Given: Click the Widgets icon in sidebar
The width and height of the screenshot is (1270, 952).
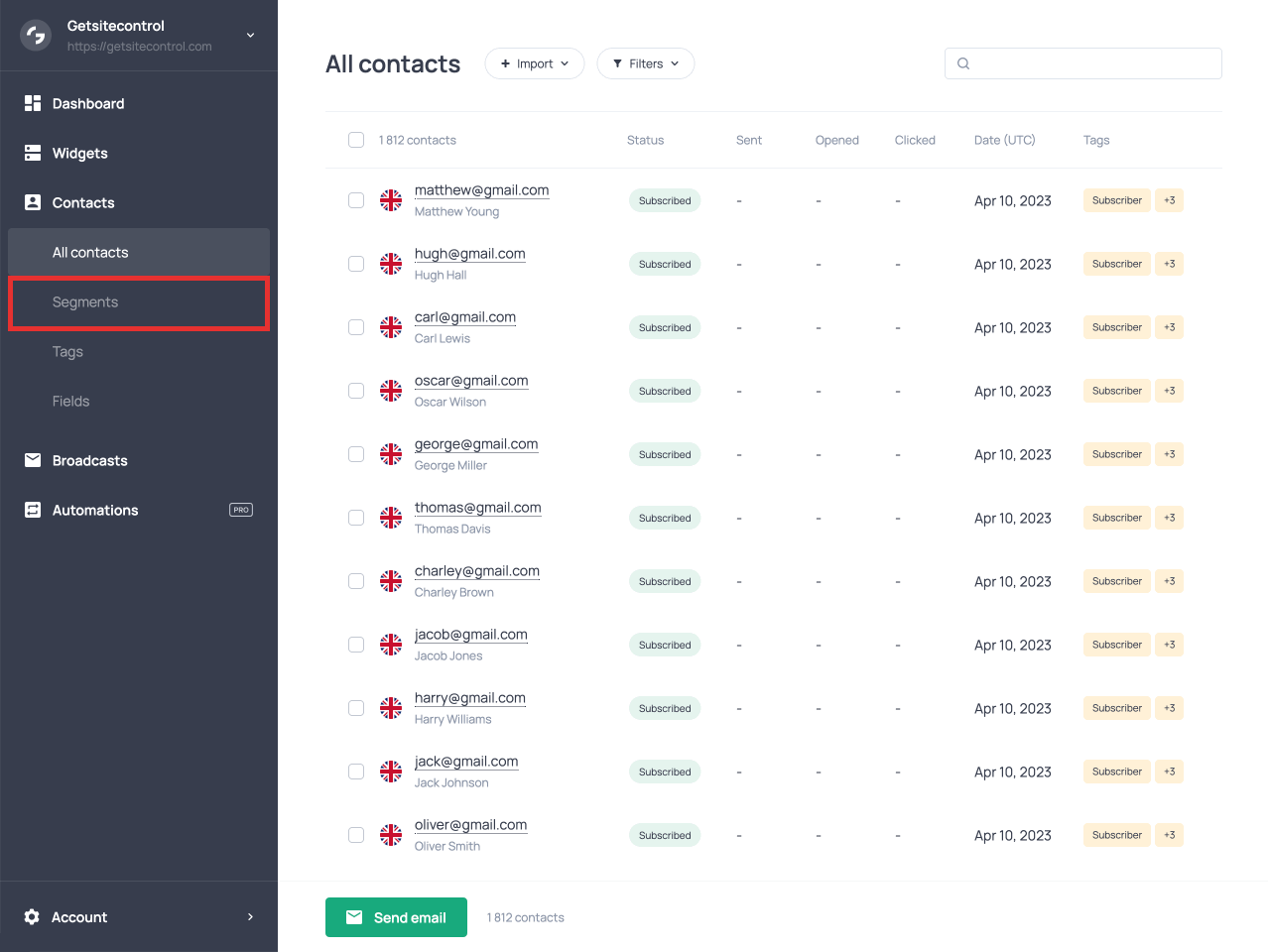Looking at the screenshot, I should pos(33,153).
